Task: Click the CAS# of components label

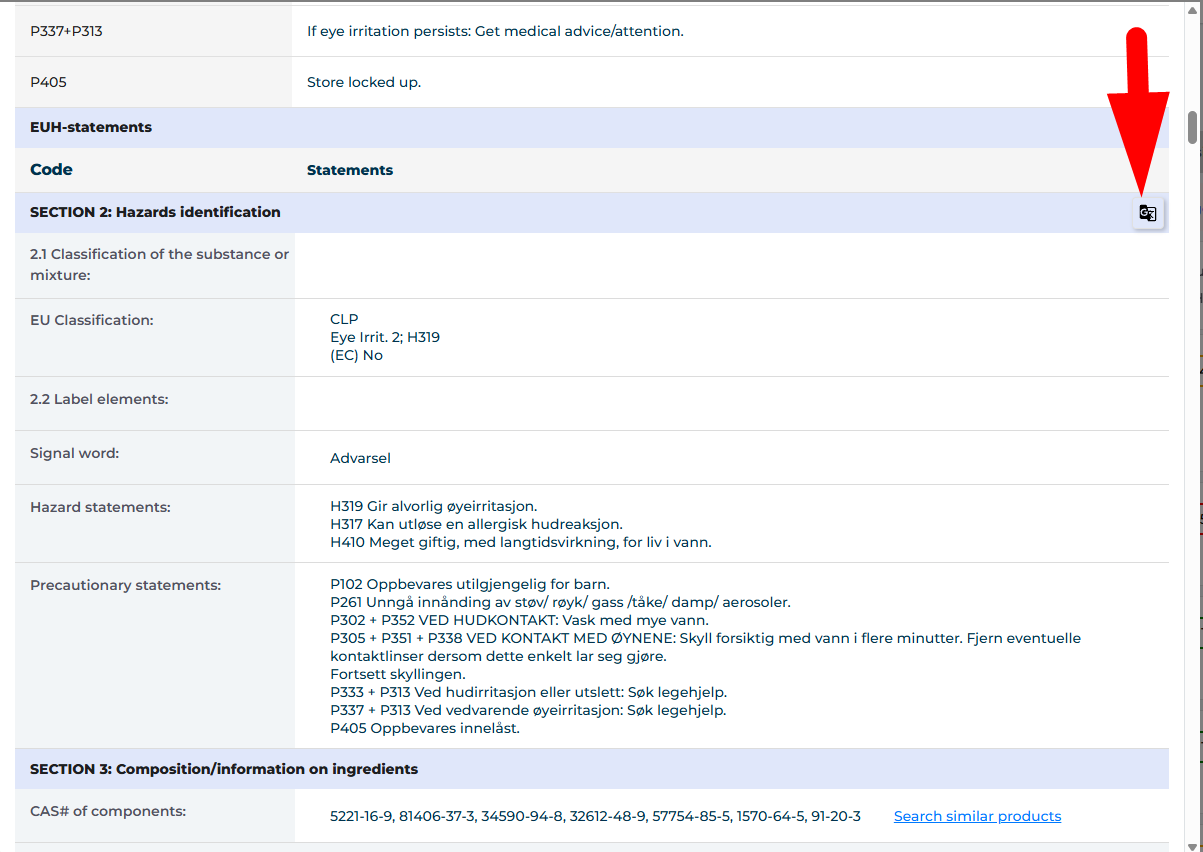Action: (x=108, y=811)
